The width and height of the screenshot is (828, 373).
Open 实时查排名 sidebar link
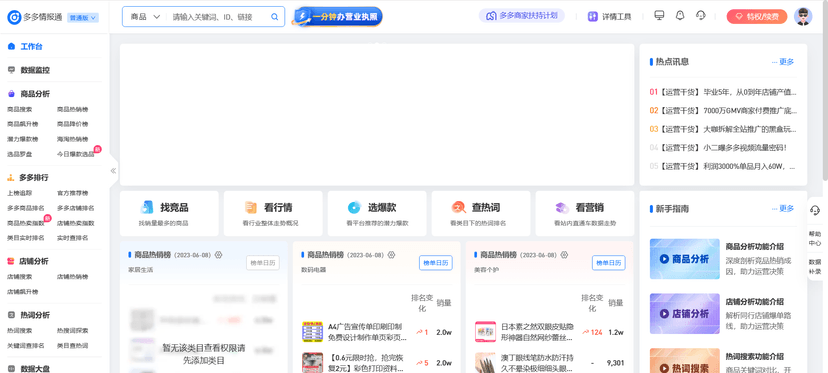click(72, 238)
